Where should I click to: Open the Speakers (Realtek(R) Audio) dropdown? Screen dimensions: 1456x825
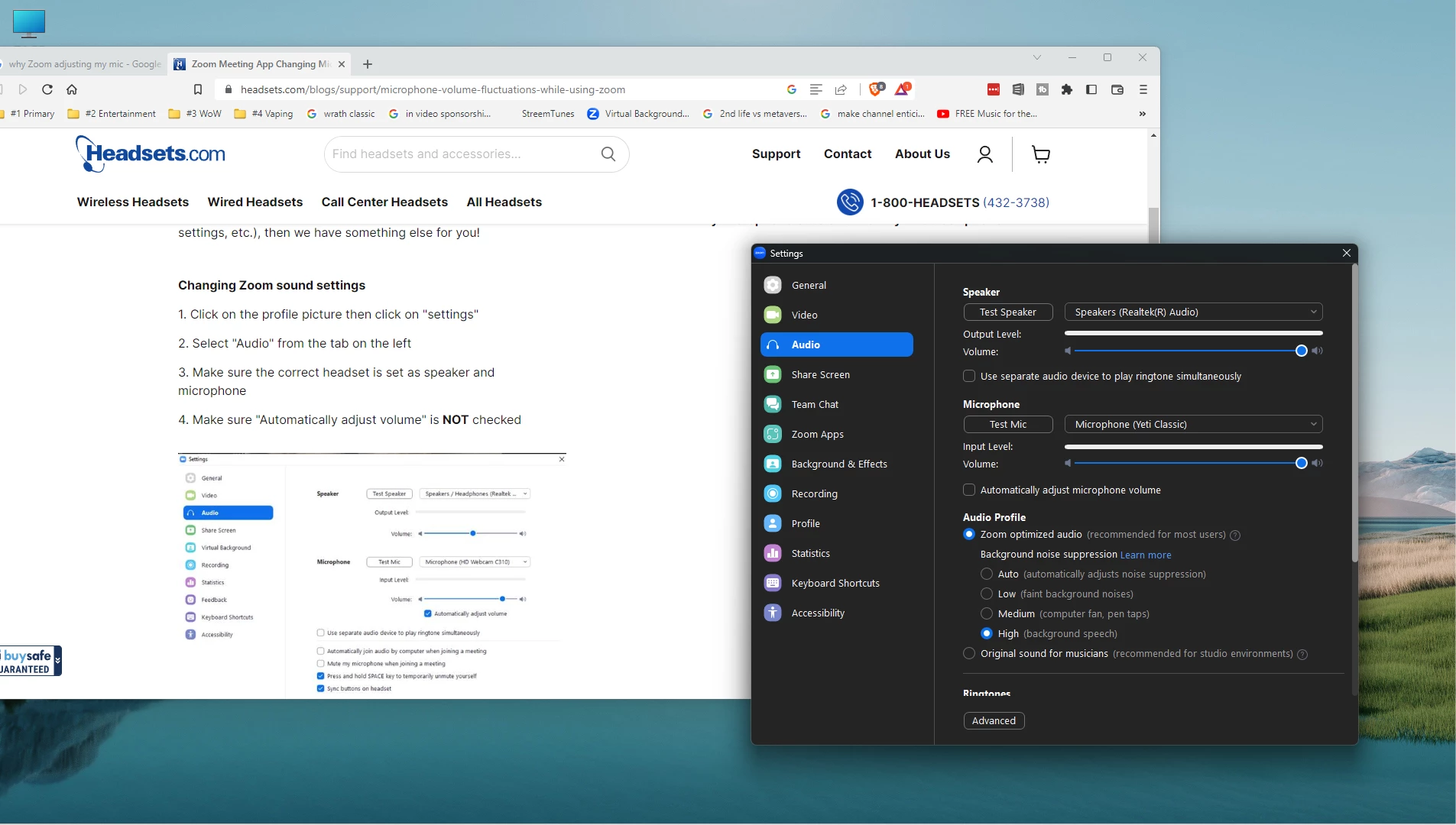[1193, 312]
